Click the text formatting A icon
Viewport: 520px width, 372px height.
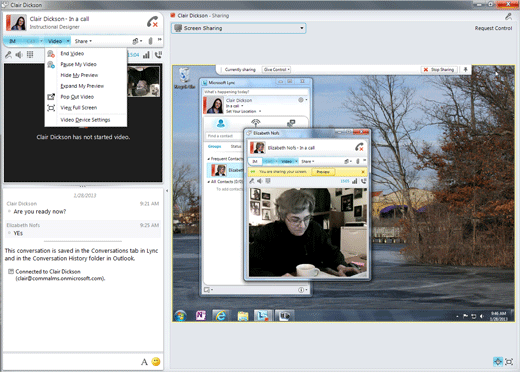[x=144, y=362]
